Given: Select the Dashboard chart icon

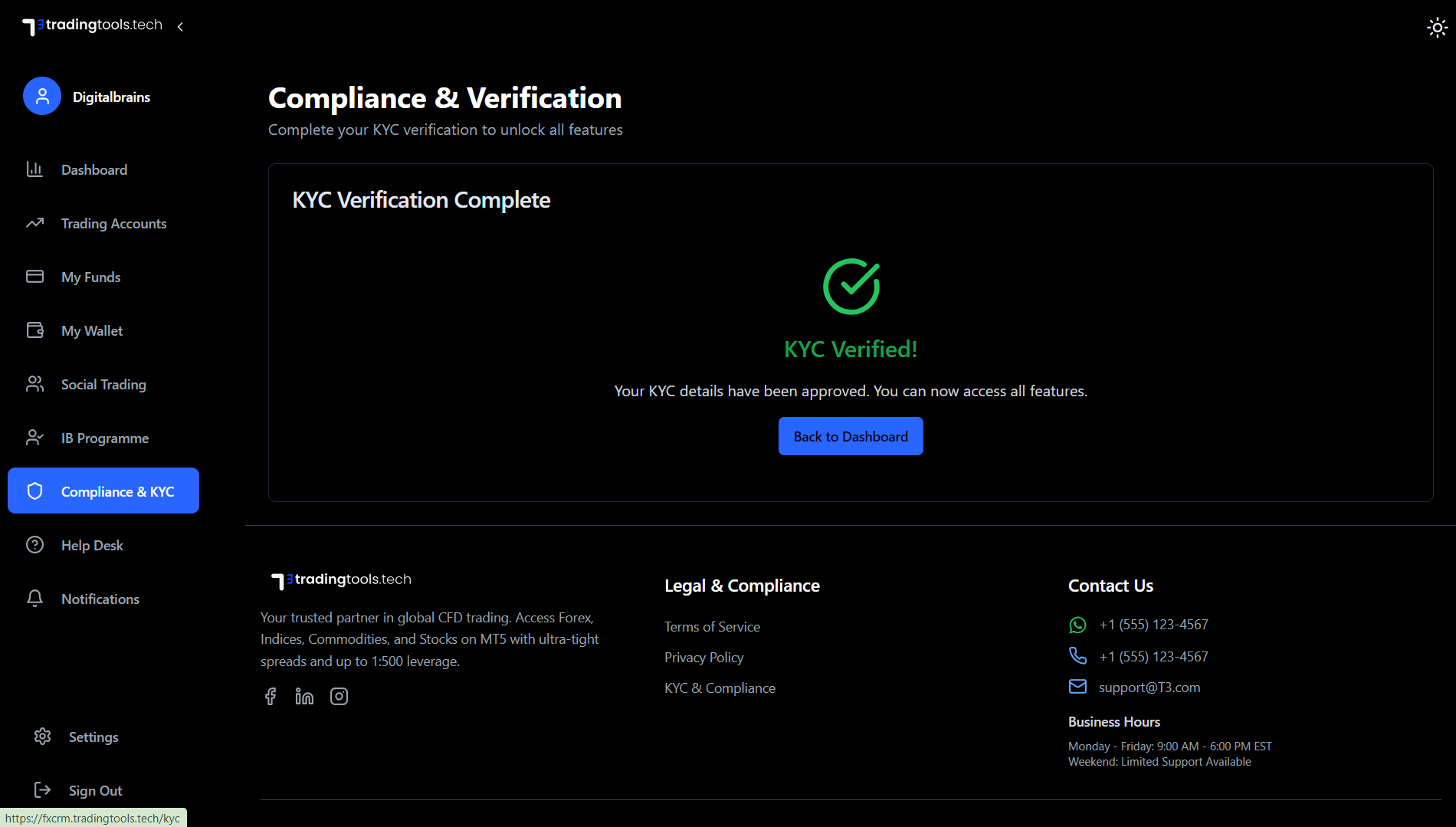Looking at the screenshot, I should click(35, 169).
